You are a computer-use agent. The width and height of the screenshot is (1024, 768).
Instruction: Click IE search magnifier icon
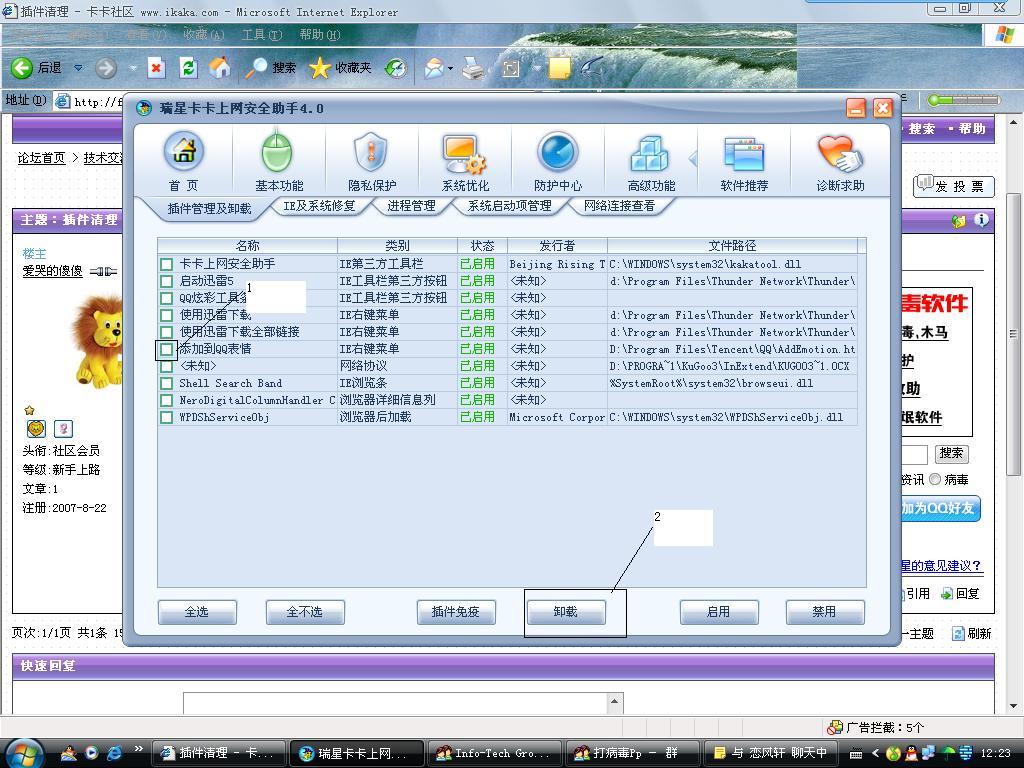tap(256, 67)
